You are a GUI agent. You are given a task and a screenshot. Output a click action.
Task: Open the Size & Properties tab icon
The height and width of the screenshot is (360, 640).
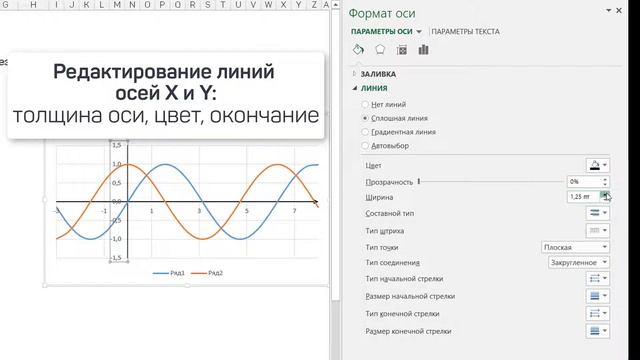point(402,50)
